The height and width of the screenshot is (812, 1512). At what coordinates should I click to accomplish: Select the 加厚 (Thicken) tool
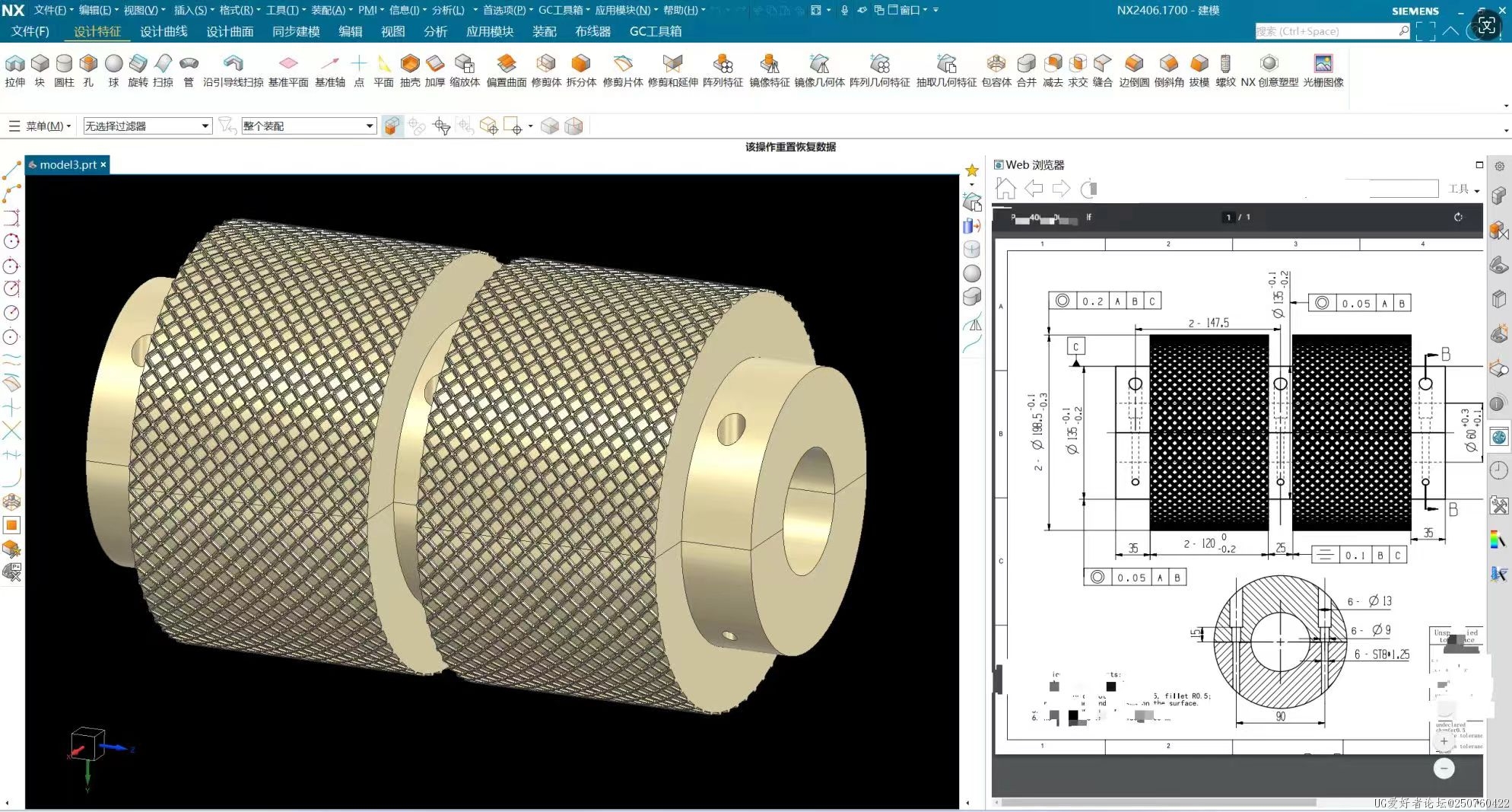435,70
